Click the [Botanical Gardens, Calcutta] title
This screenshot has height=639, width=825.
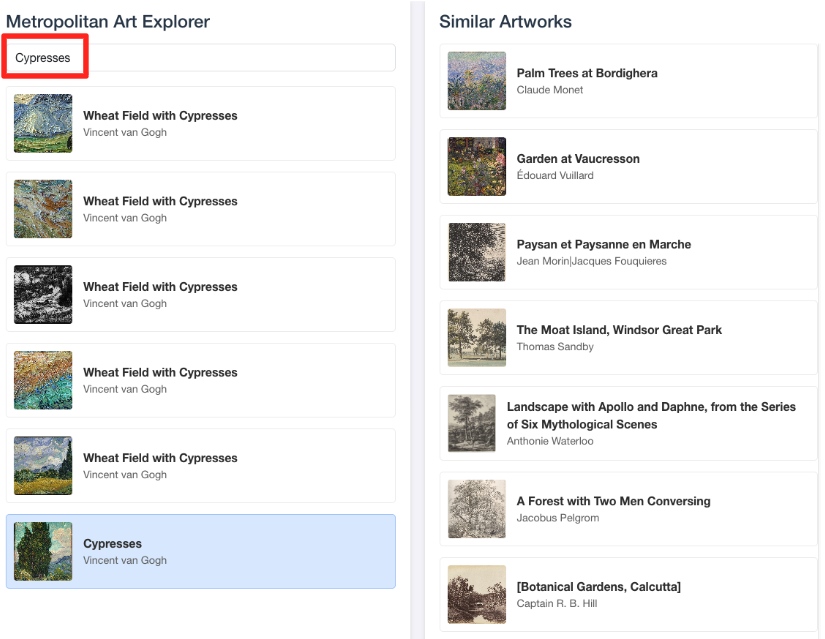point(598,587)
